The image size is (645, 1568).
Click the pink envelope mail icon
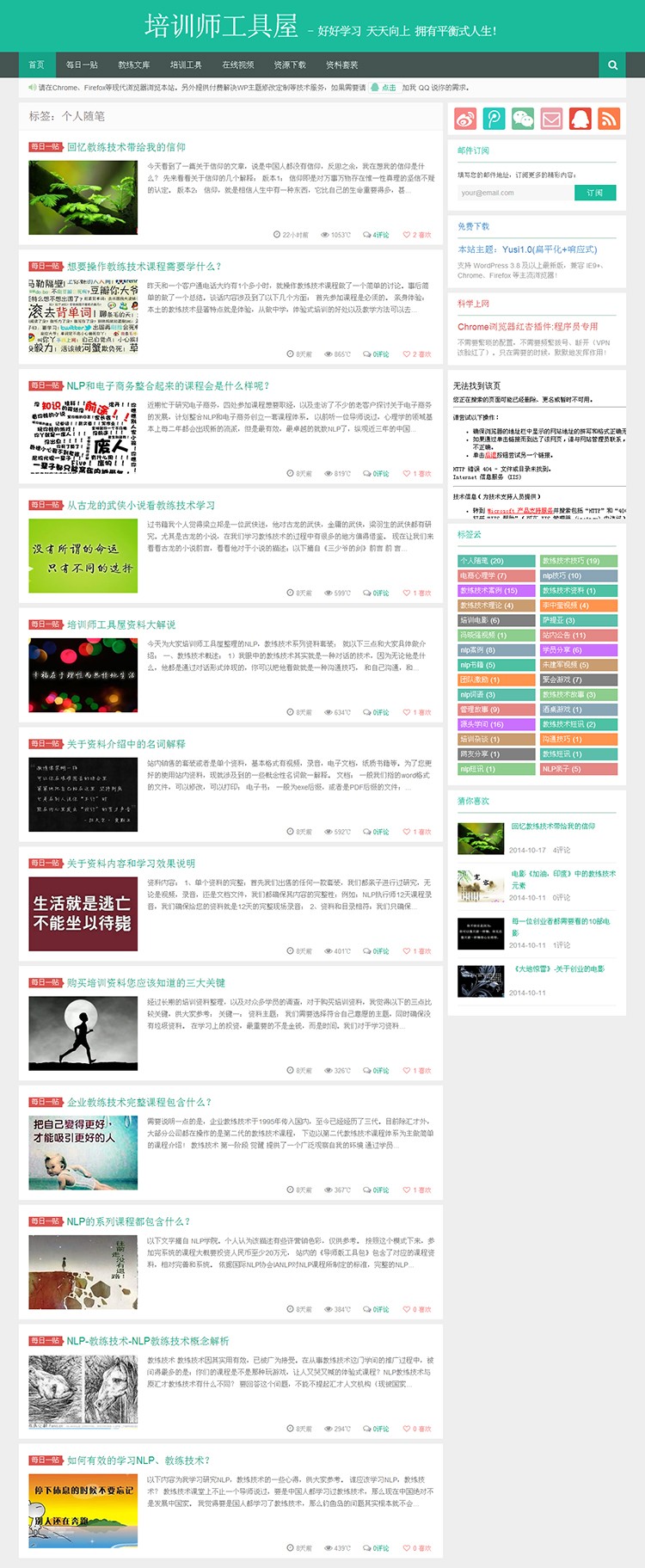pyautogui.click(x=551, y=119)
